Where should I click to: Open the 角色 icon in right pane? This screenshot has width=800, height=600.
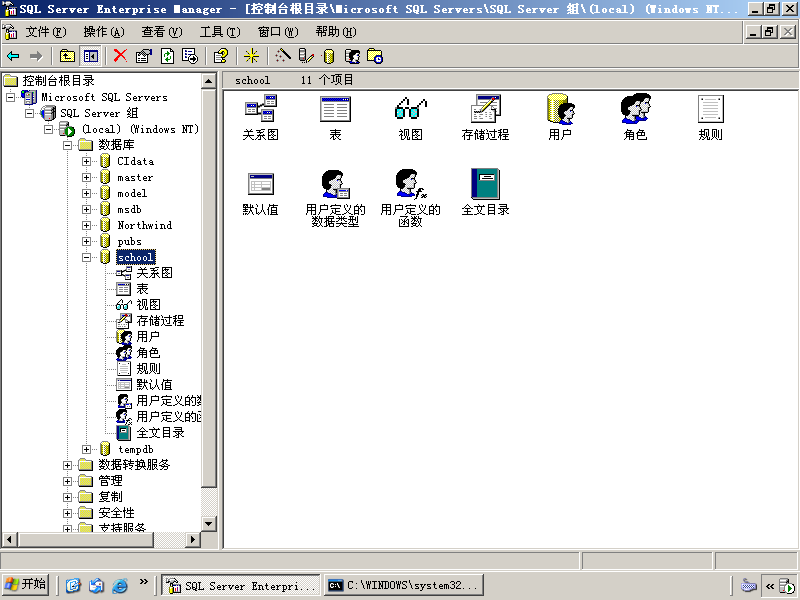point(635,117)
